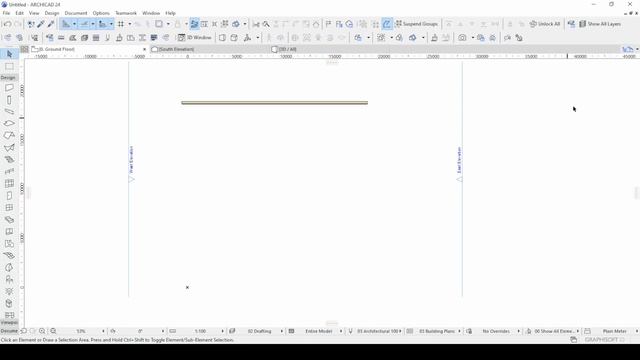
Task: Open the File menu
Action: pos(6,13)
